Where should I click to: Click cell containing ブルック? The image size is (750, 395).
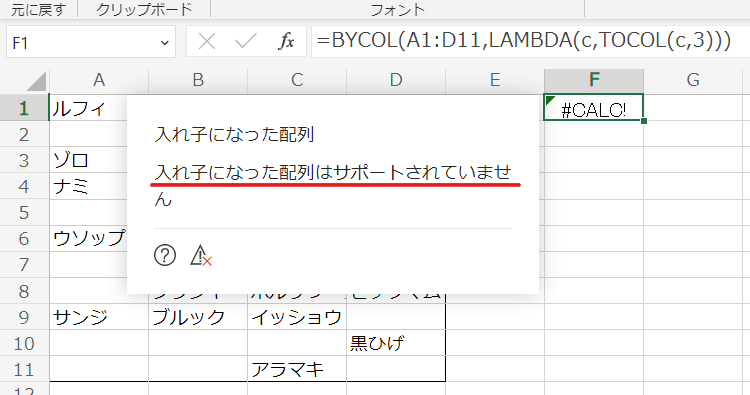click(x=198, y=317)
